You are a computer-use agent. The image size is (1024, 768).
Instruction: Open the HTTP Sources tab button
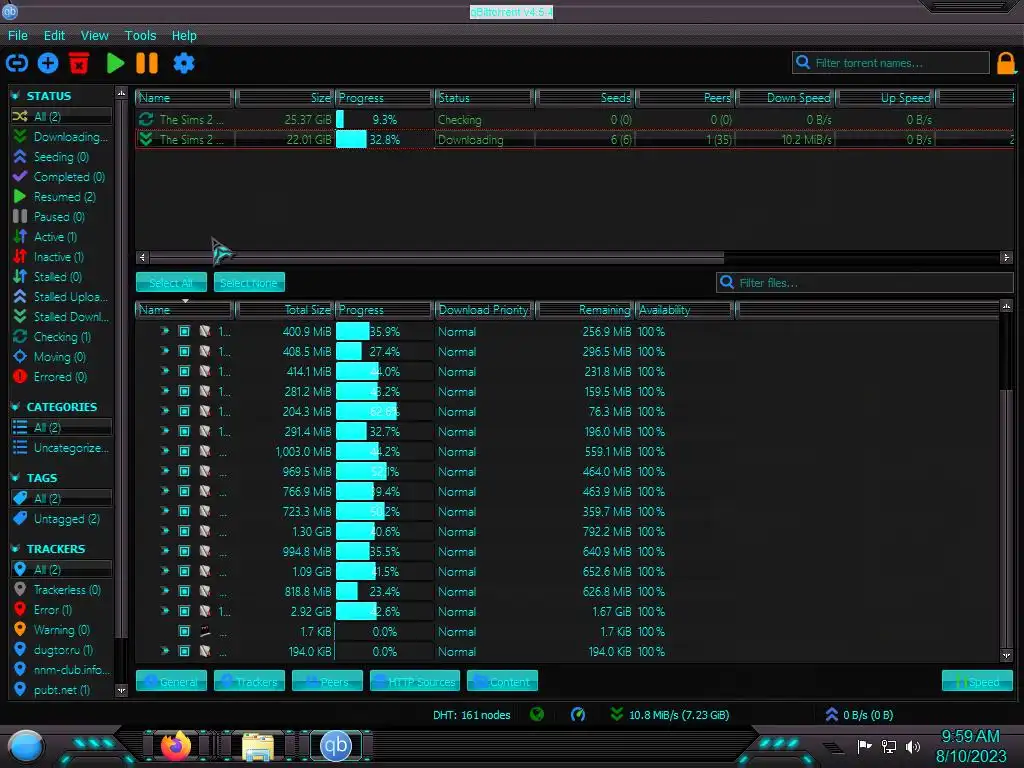415,681
